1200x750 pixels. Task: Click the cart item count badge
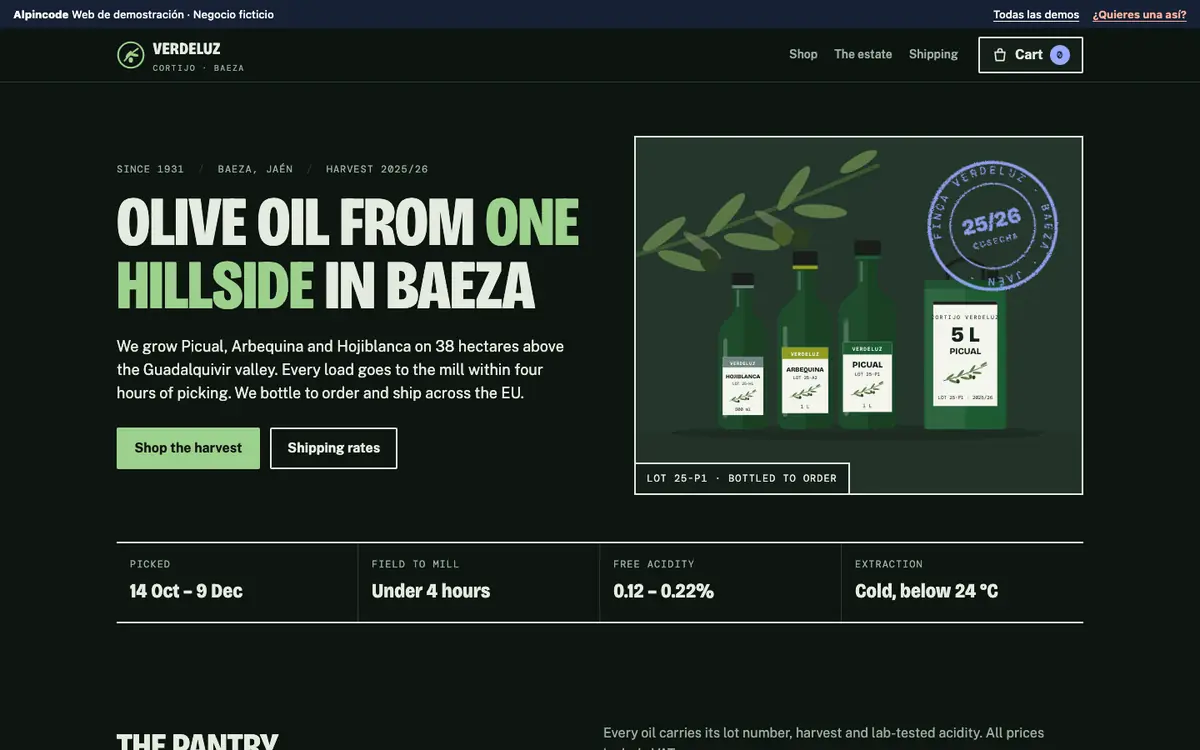point(1060,55)
